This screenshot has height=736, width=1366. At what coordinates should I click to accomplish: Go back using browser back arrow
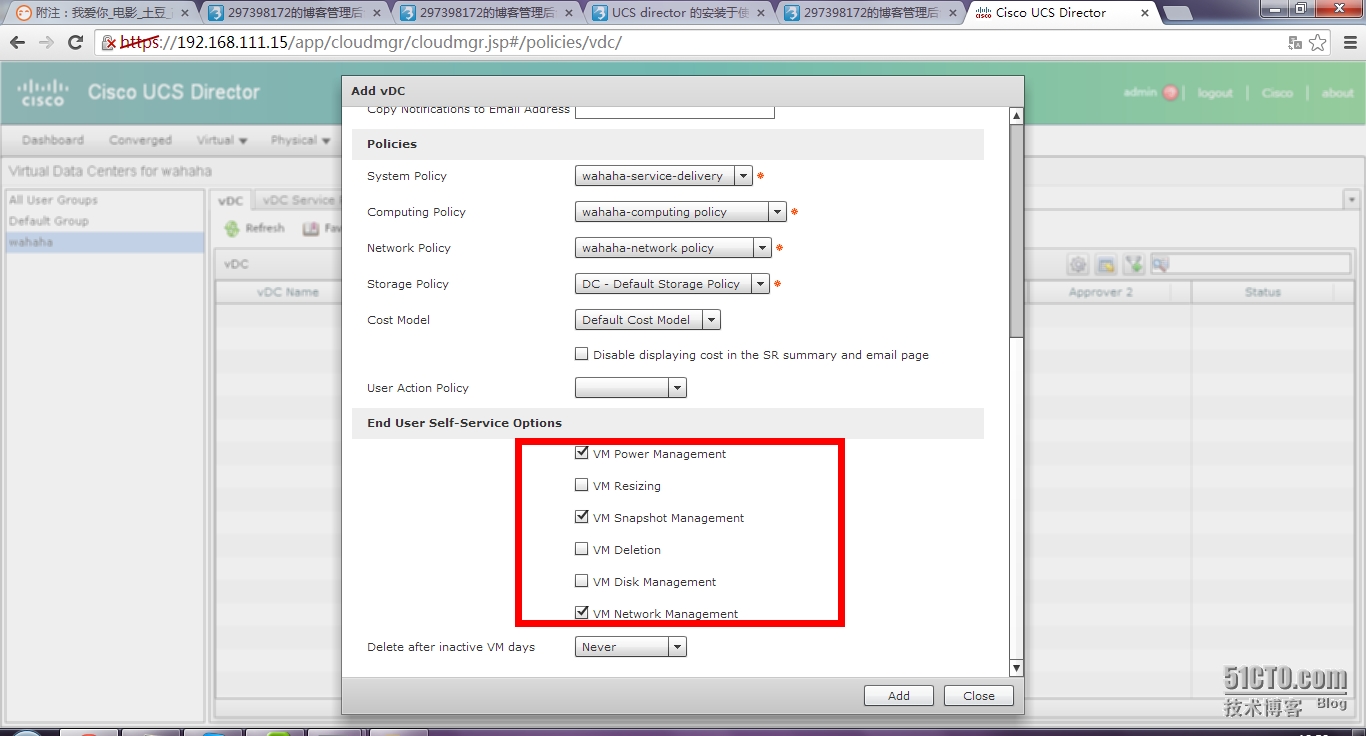point(17,43)
